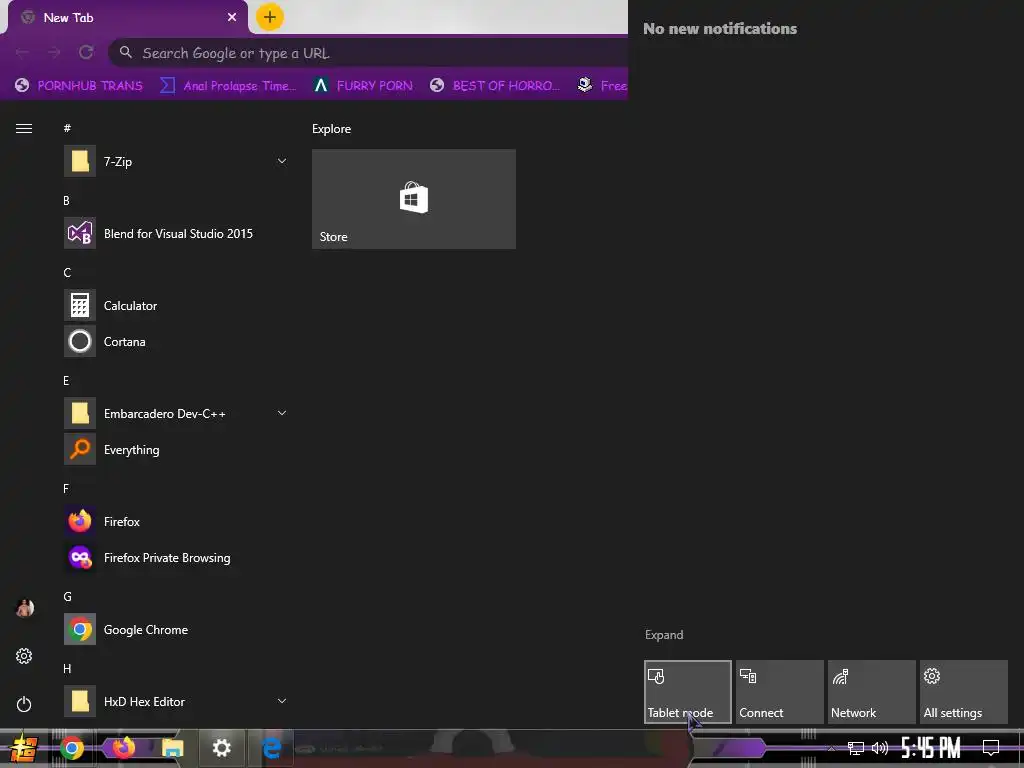Screen dimensions: 1024x768
Task: Go forward in Chrome
Action: click(54, 52)
